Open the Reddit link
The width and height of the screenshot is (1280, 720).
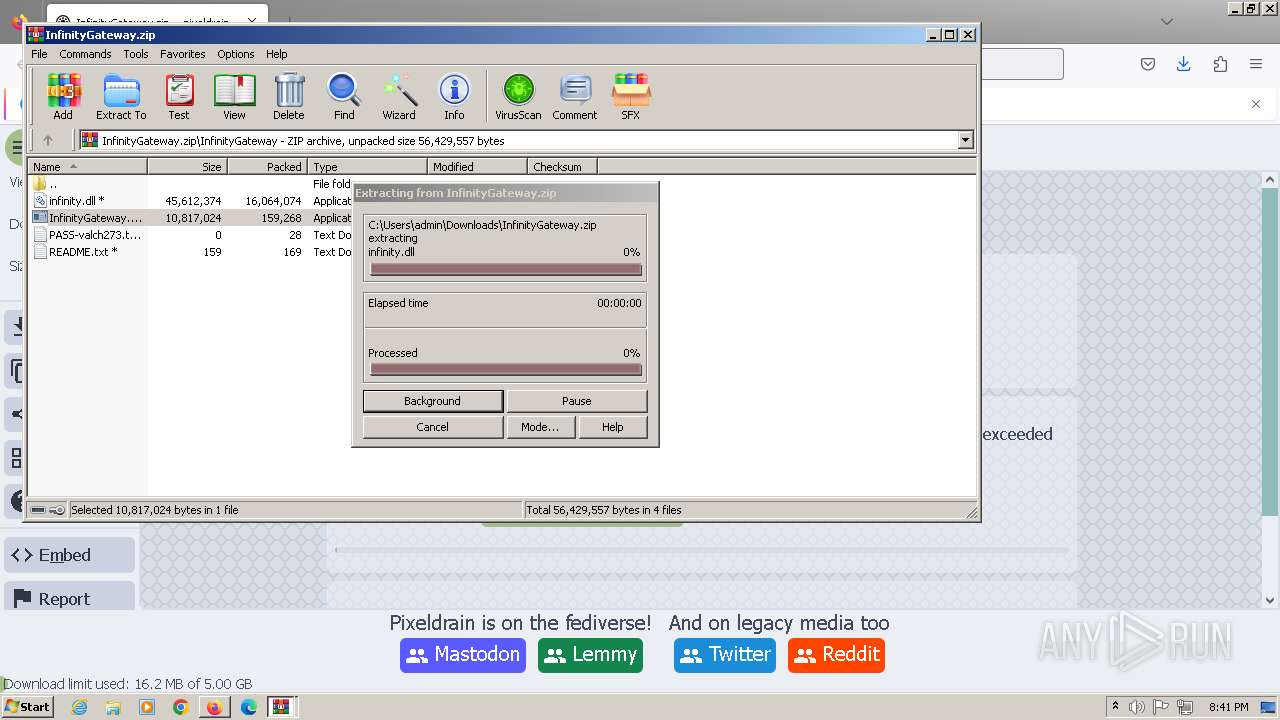point(836,655)
